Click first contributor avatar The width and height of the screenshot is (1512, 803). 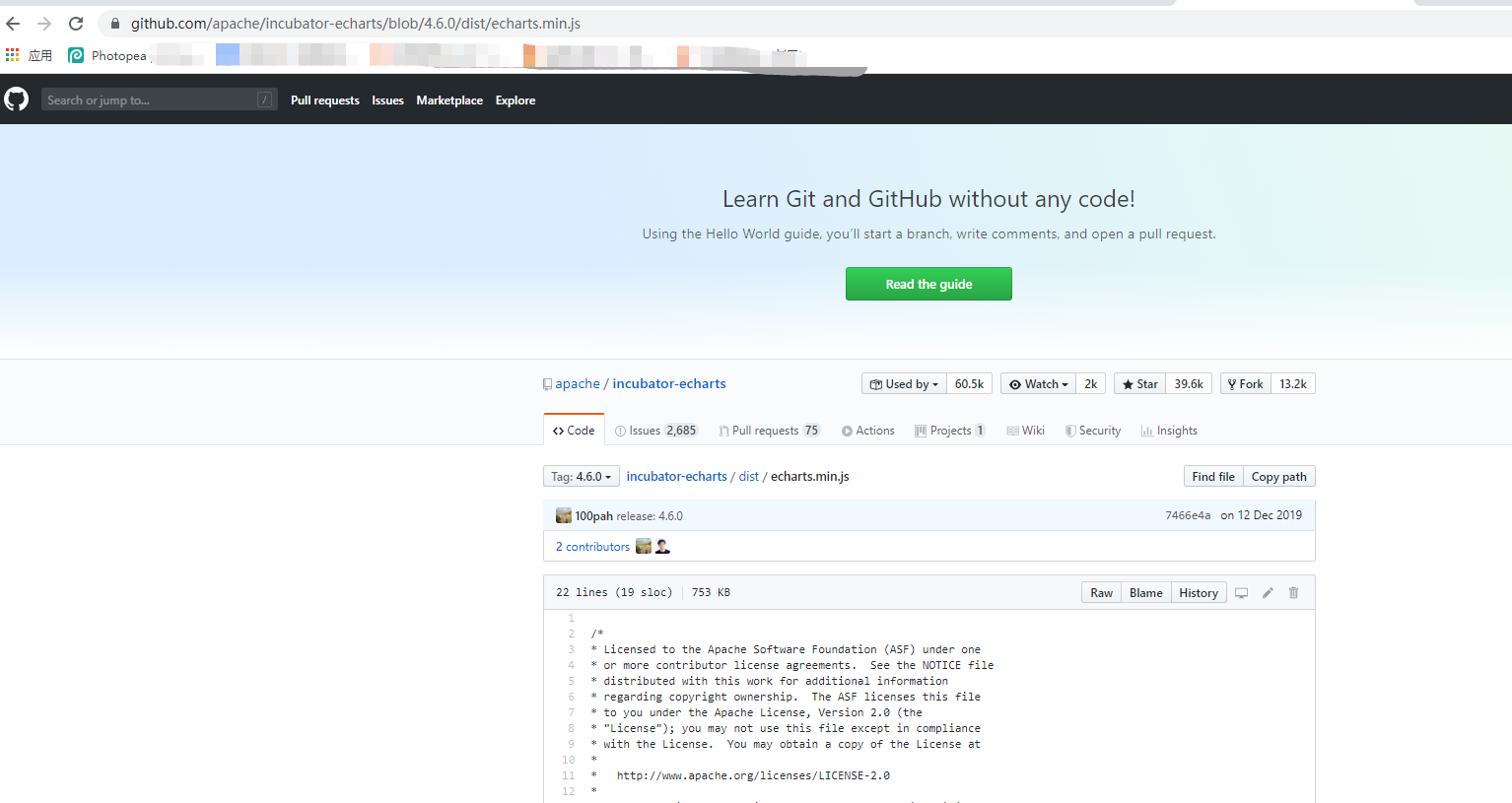[644, 546]
